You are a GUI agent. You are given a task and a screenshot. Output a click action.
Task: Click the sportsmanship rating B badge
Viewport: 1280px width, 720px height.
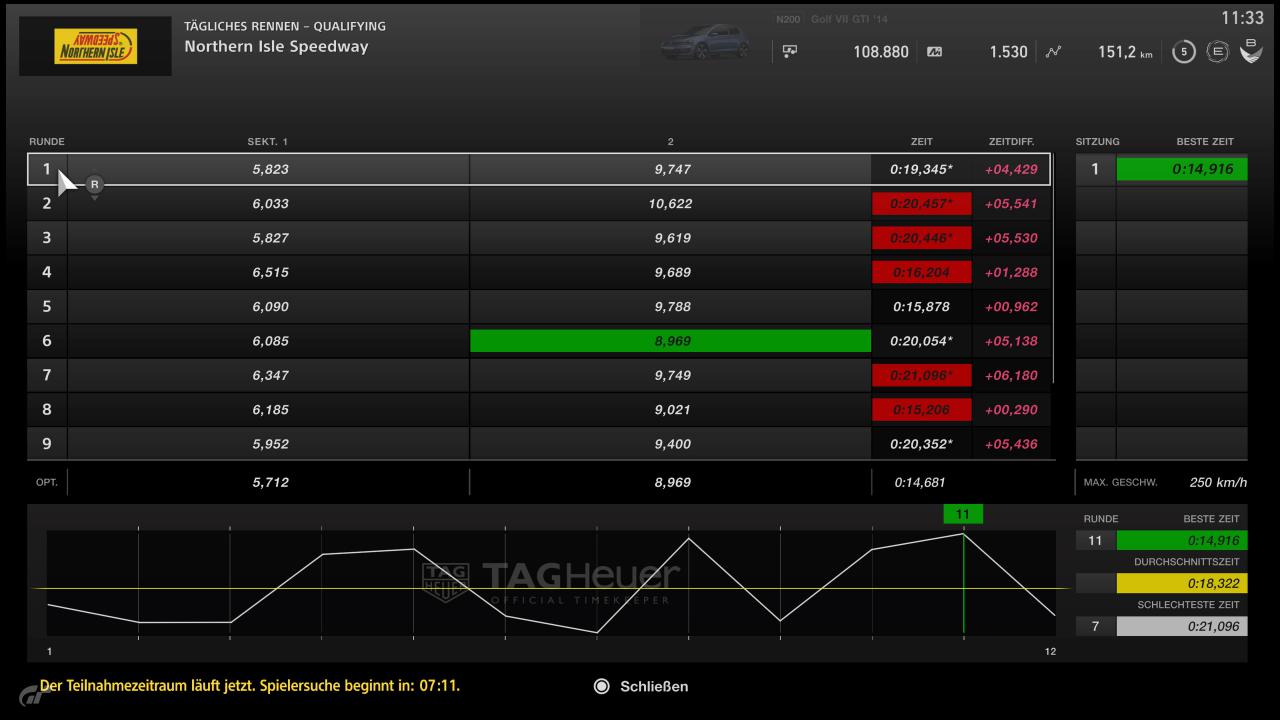click(1251, 51)
